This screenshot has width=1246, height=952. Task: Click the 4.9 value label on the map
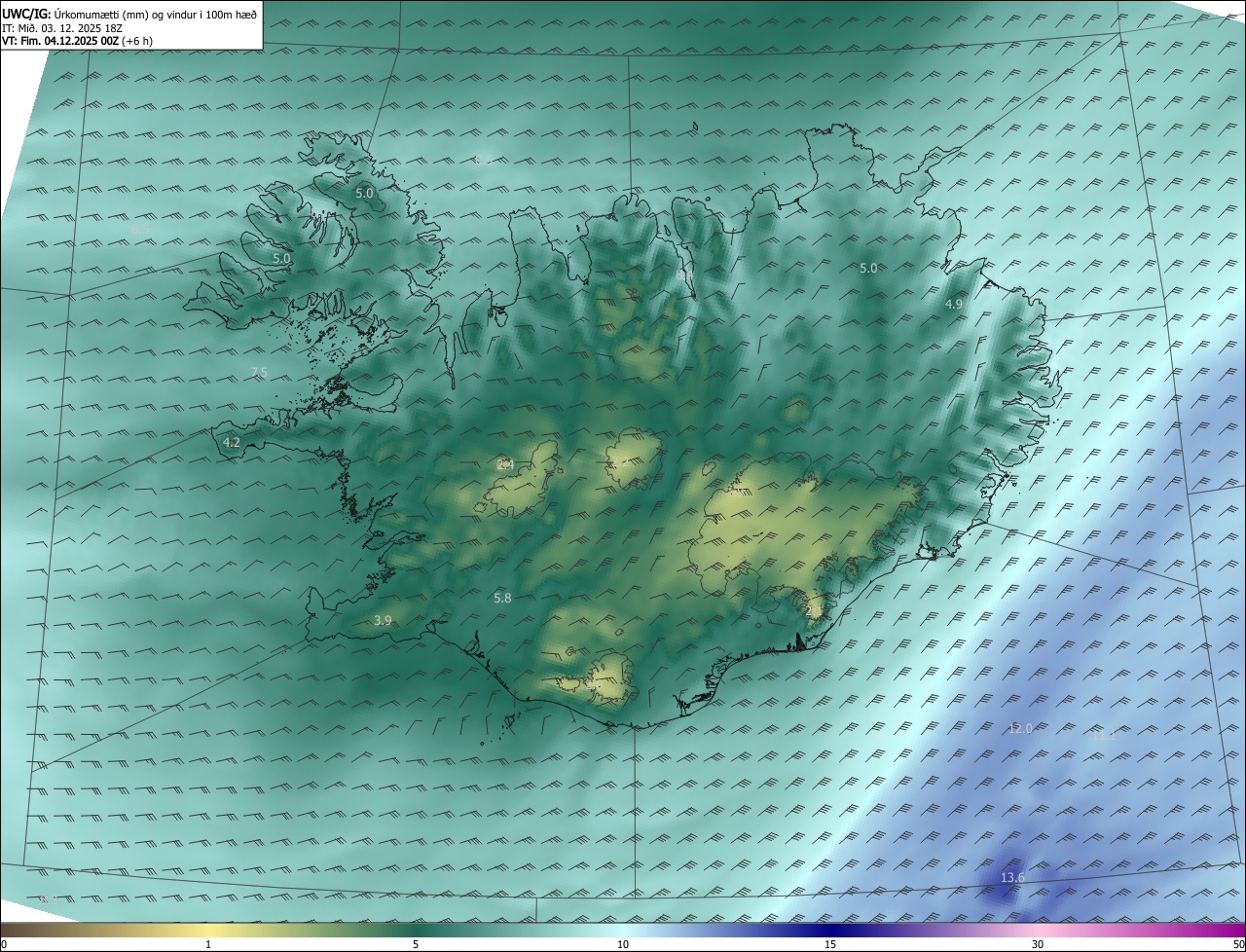954,305
